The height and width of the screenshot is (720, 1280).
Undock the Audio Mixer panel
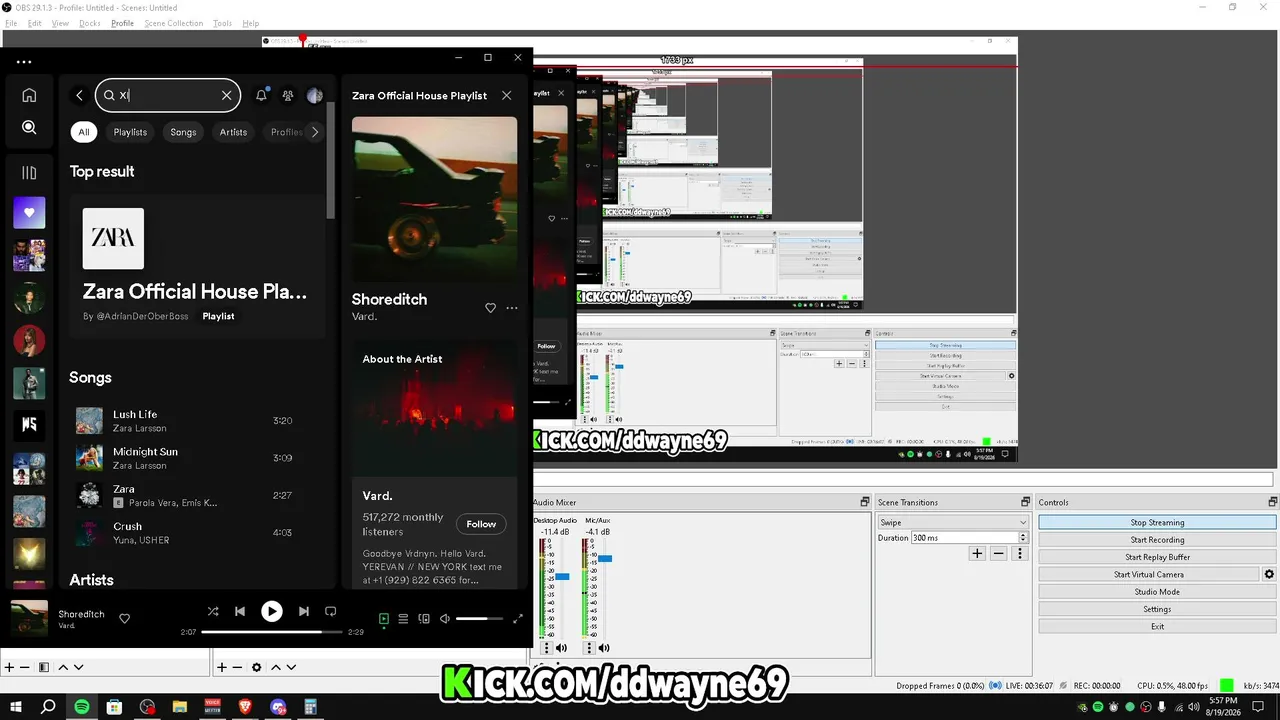pyautogui.click(x=865, y=502)
